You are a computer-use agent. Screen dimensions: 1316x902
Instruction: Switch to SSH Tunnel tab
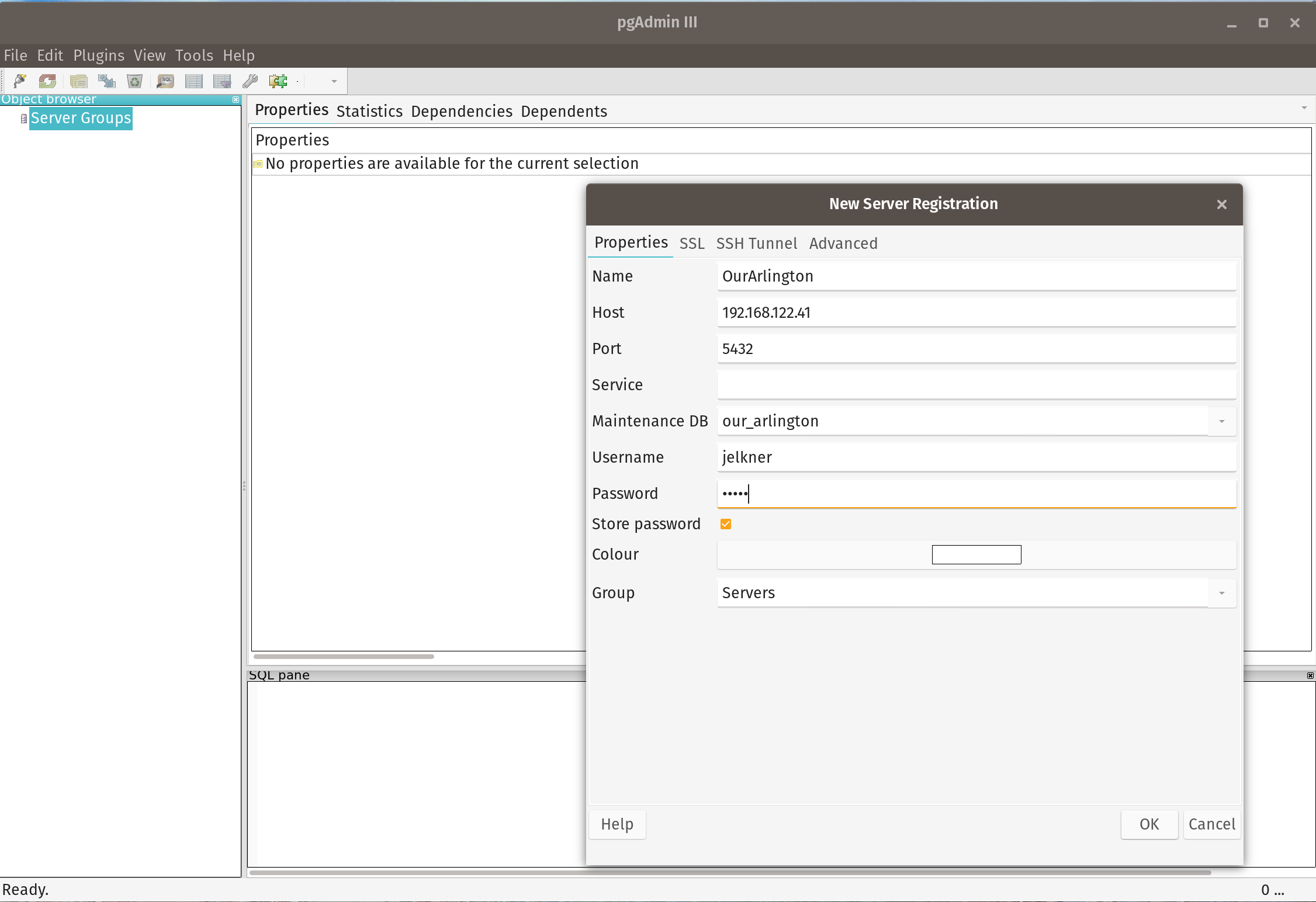click(757, 243)
